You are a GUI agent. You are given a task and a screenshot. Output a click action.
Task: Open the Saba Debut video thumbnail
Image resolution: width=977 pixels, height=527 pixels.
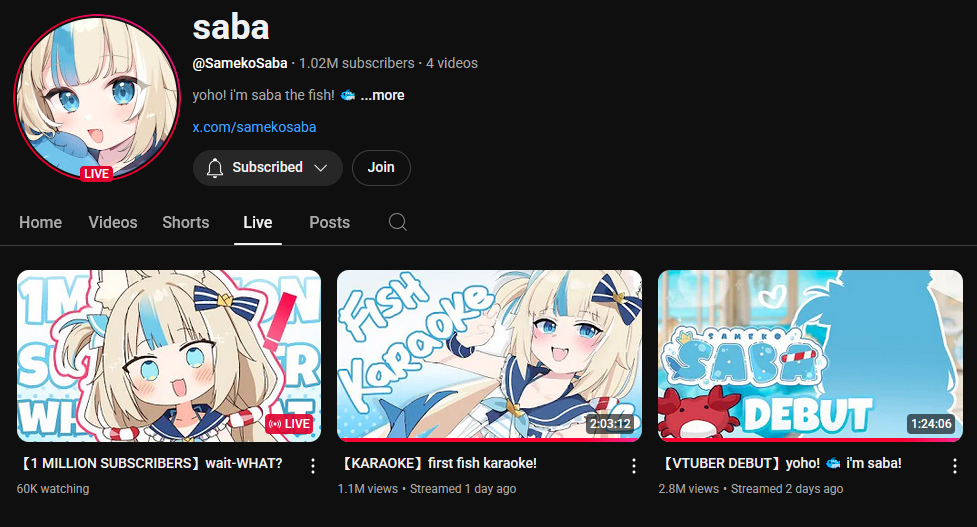[x=810, y=356]
